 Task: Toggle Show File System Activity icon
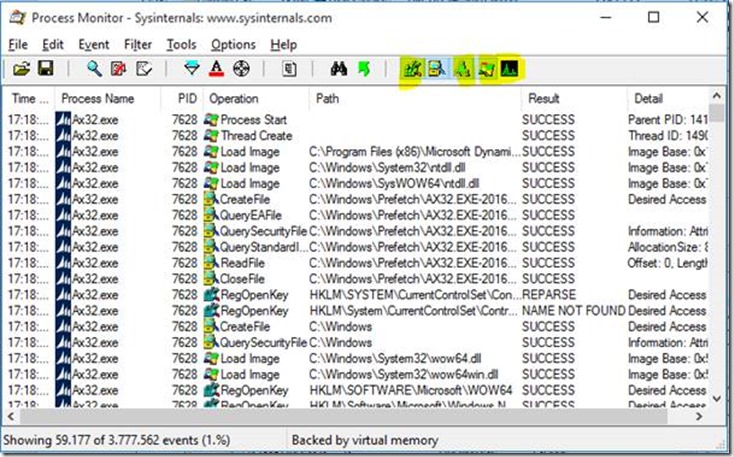[x=436, y=69]
